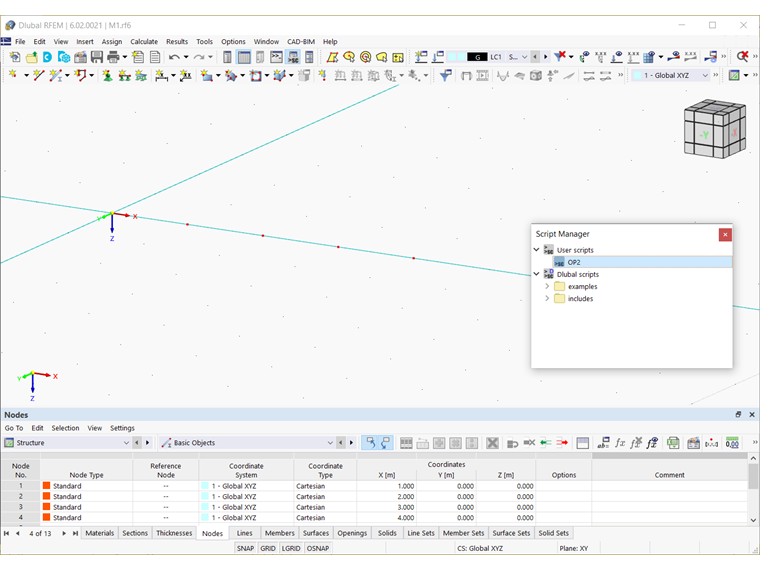
Task: Click the Filter funnel icon in second toolbar
Action: tap(445, 75)
